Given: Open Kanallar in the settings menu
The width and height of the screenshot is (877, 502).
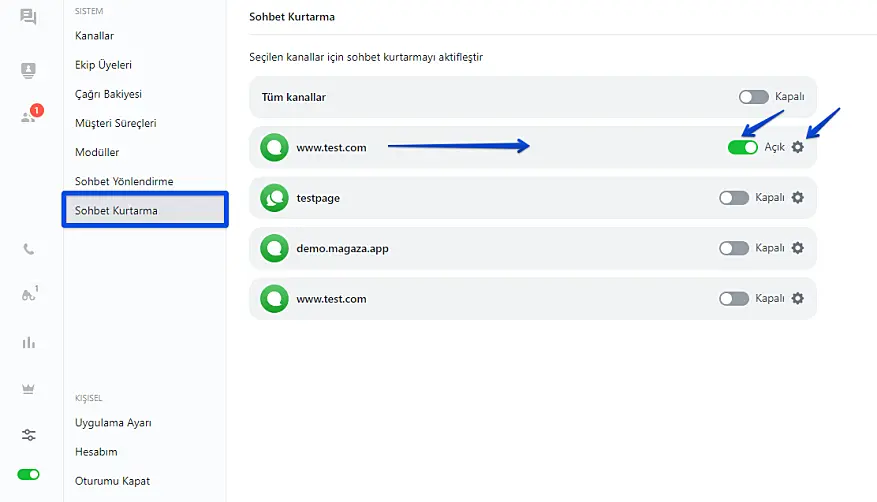Looking at the screenshot, I should point(94,36).
